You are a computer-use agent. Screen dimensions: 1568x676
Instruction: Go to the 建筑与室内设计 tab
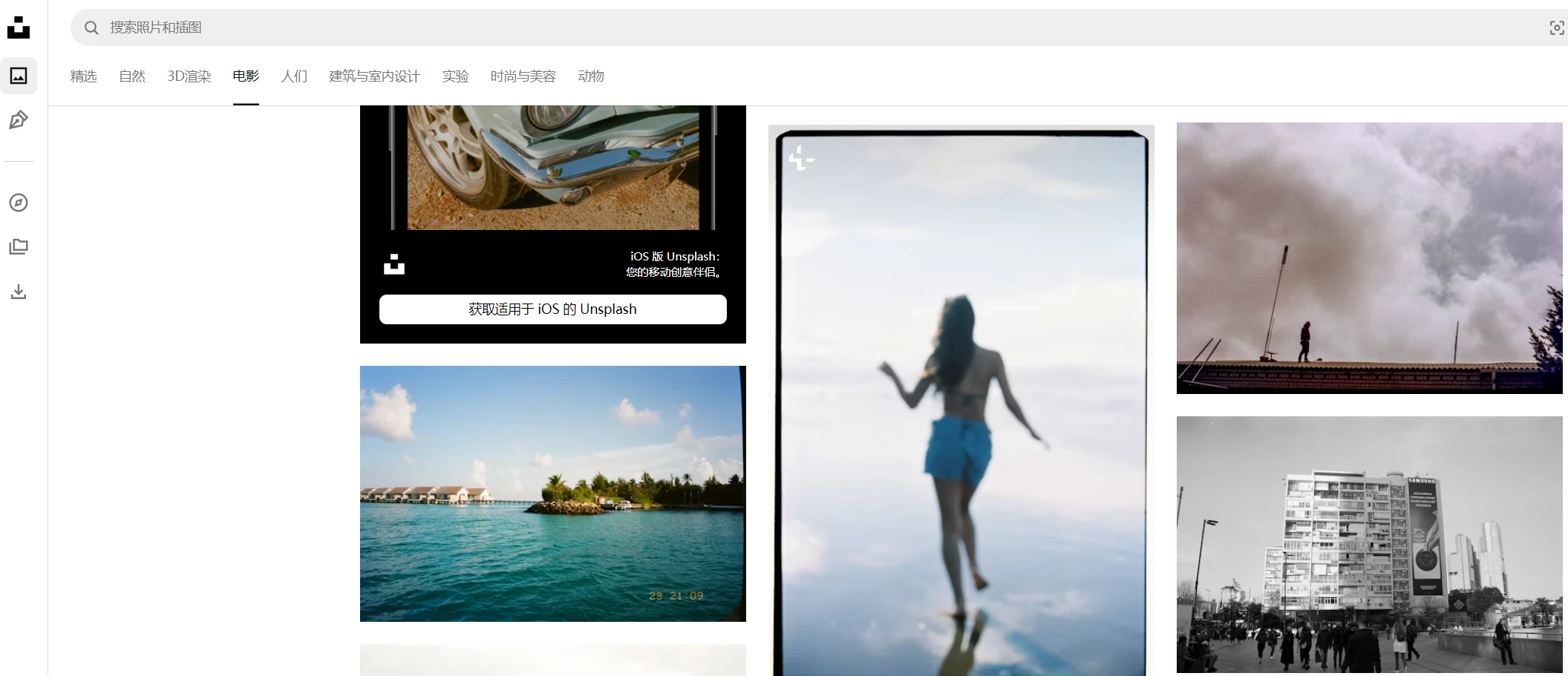click(374, 76)
